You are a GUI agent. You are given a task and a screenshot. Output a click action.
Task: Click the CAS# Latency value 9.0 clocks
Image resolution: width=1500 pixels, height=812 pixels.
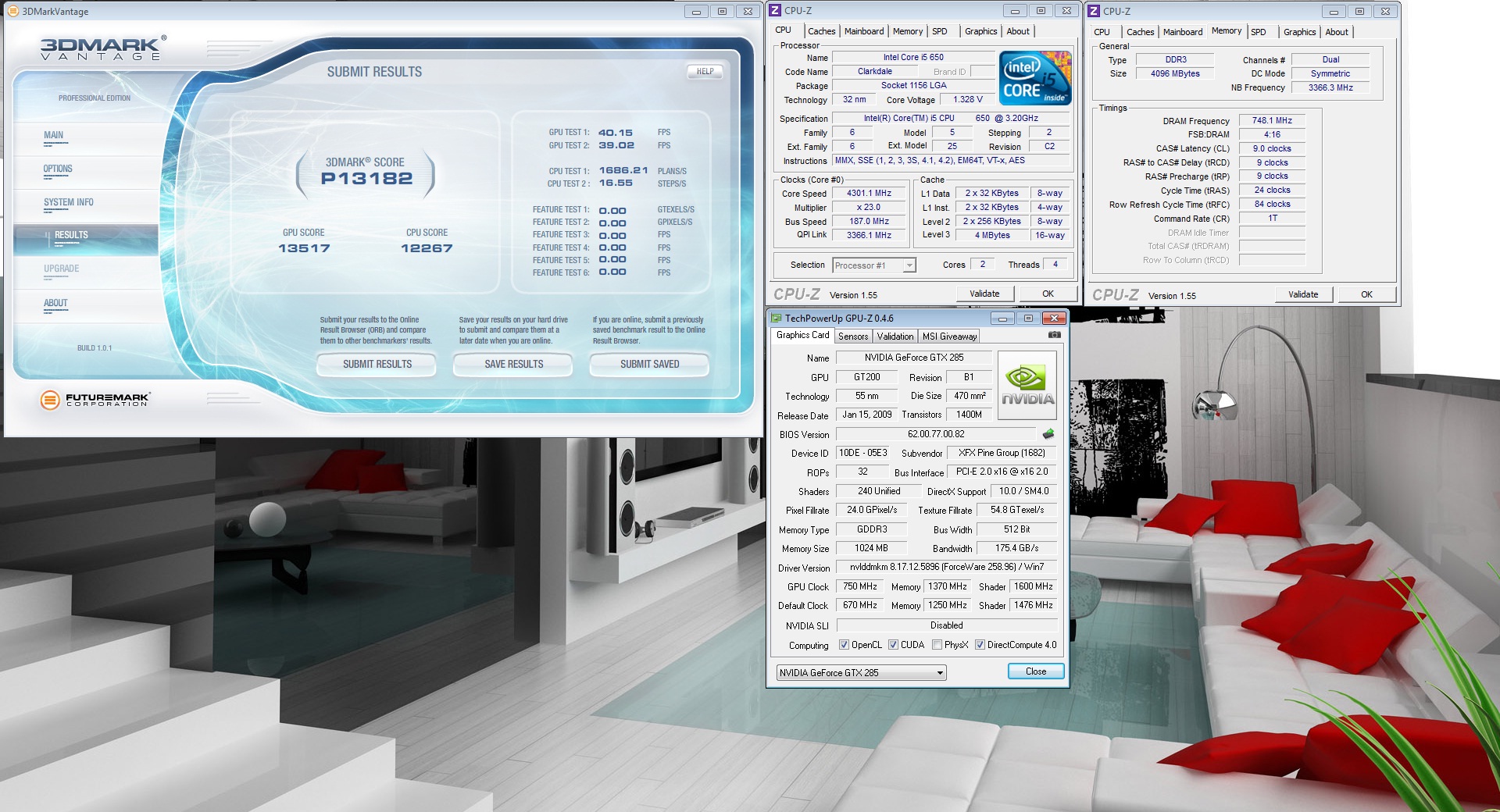click(1272, 148)
